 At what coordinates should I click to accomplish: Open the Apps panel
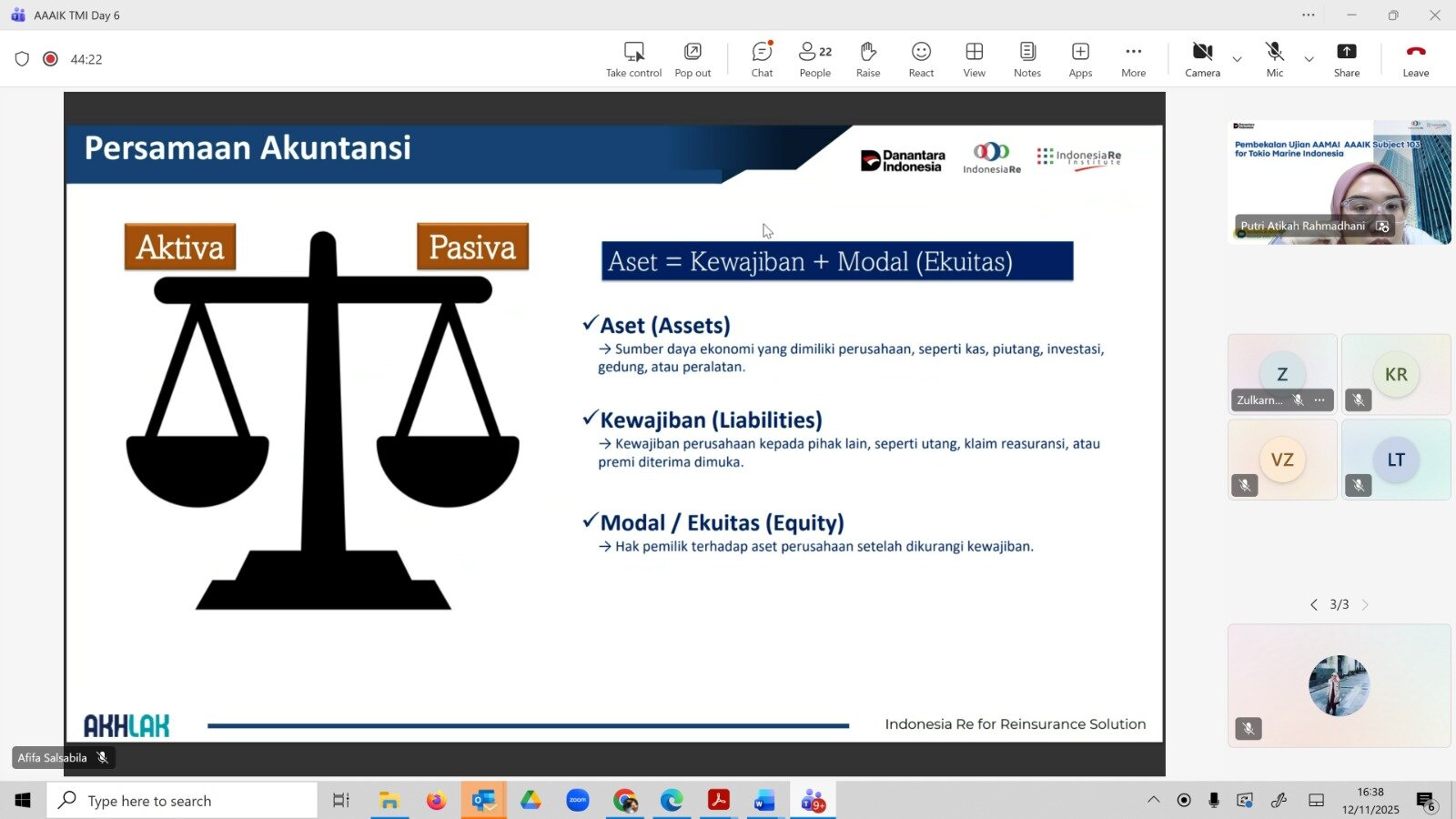(1080, 59)
